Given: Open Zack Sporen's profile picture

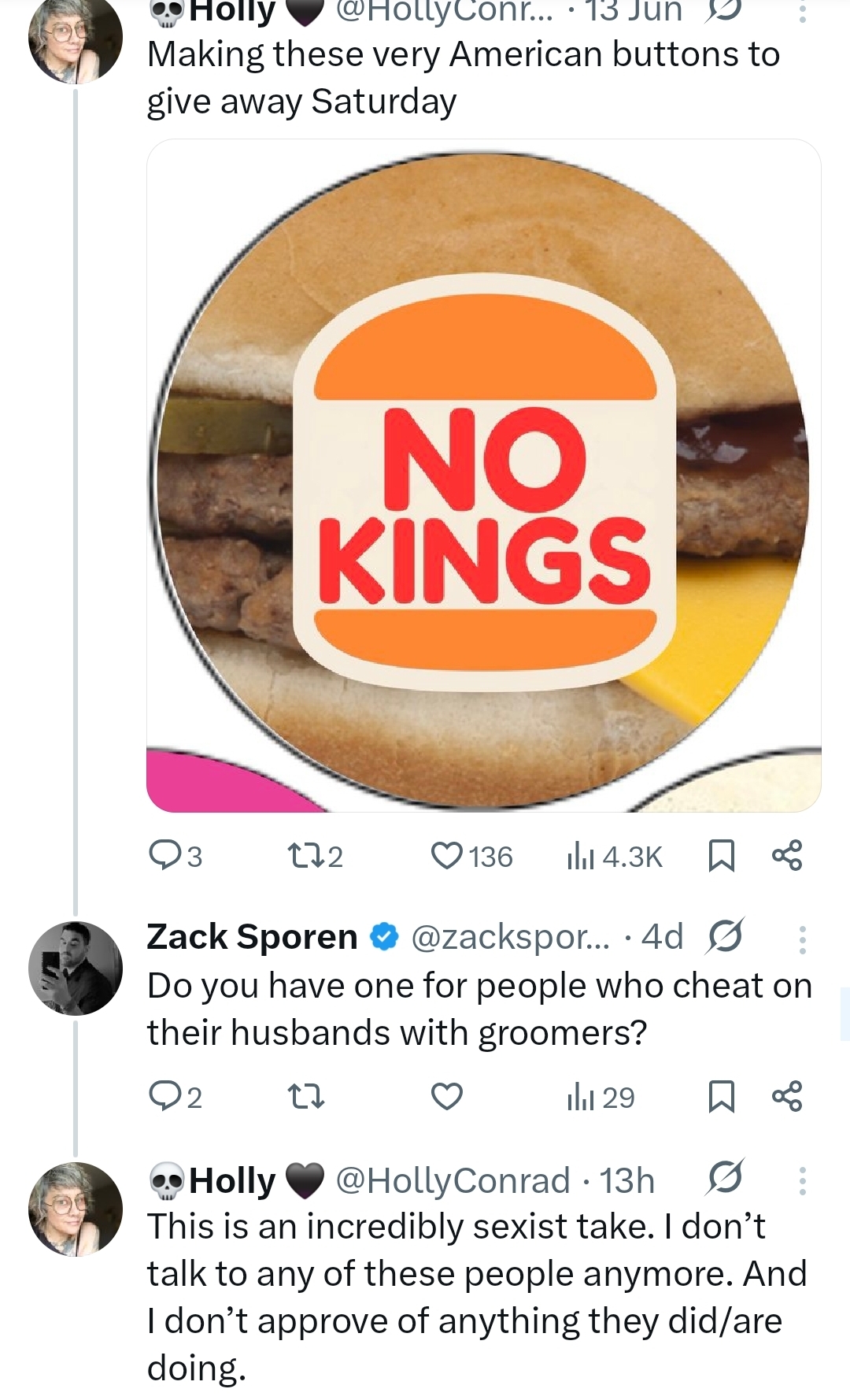Looking at the screenshot, I should (75, 968).
